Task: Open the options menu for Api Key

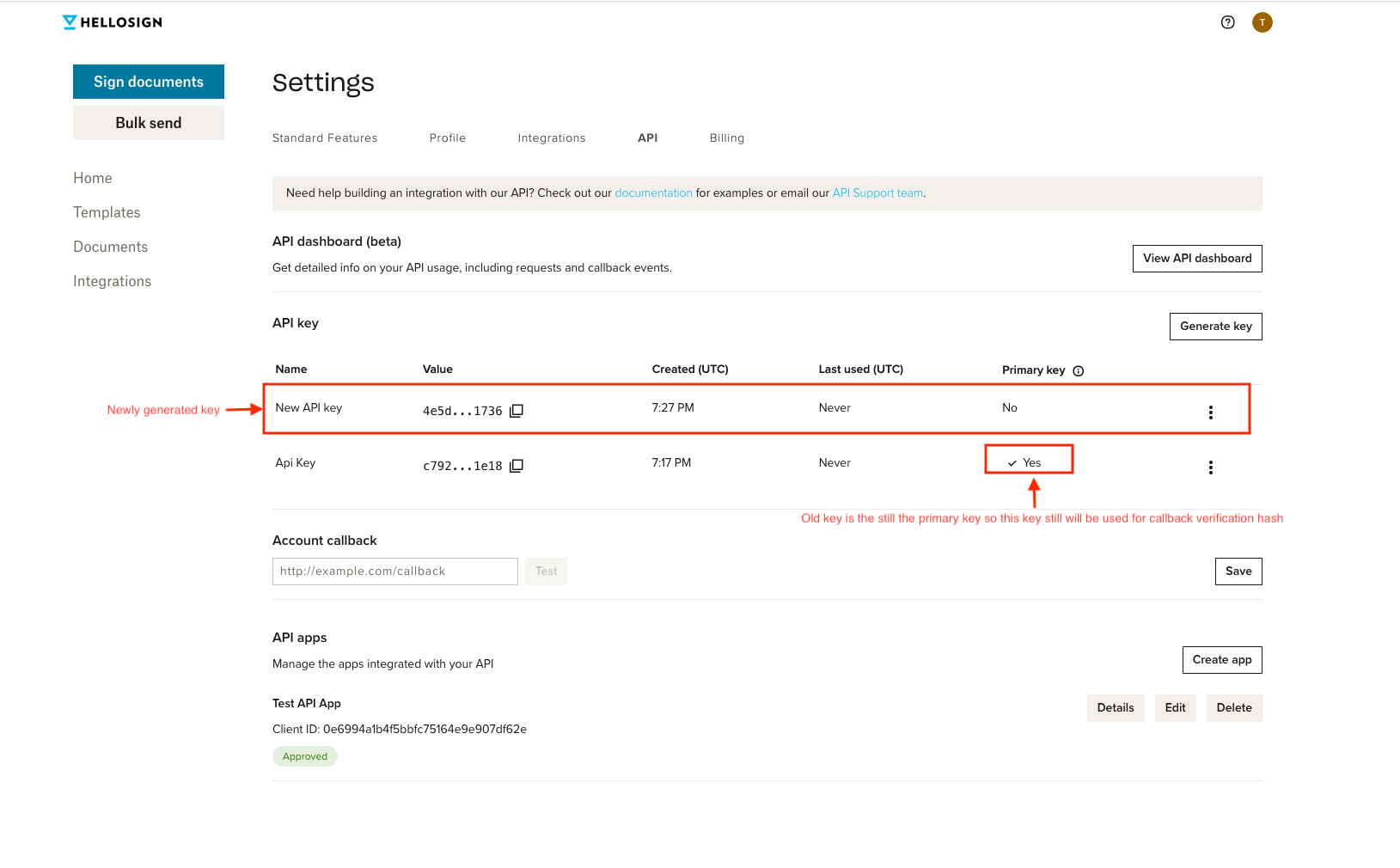Action: (1210, 467)
